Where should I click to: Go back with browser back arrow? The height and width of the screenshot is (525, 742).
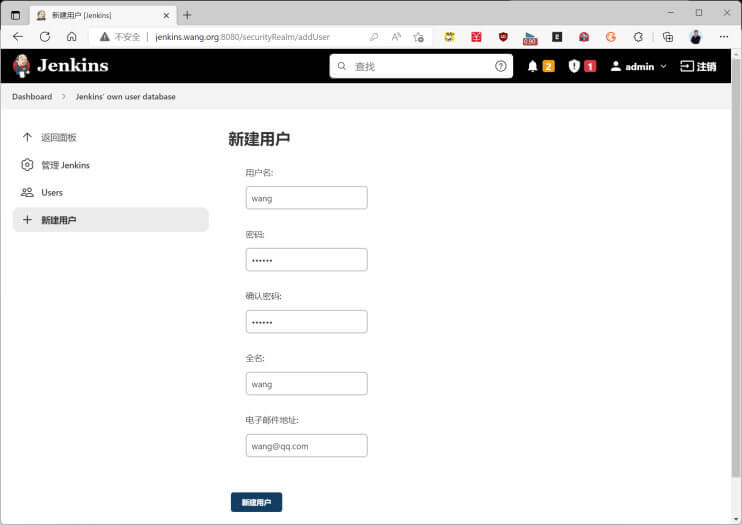coord(18,37)
